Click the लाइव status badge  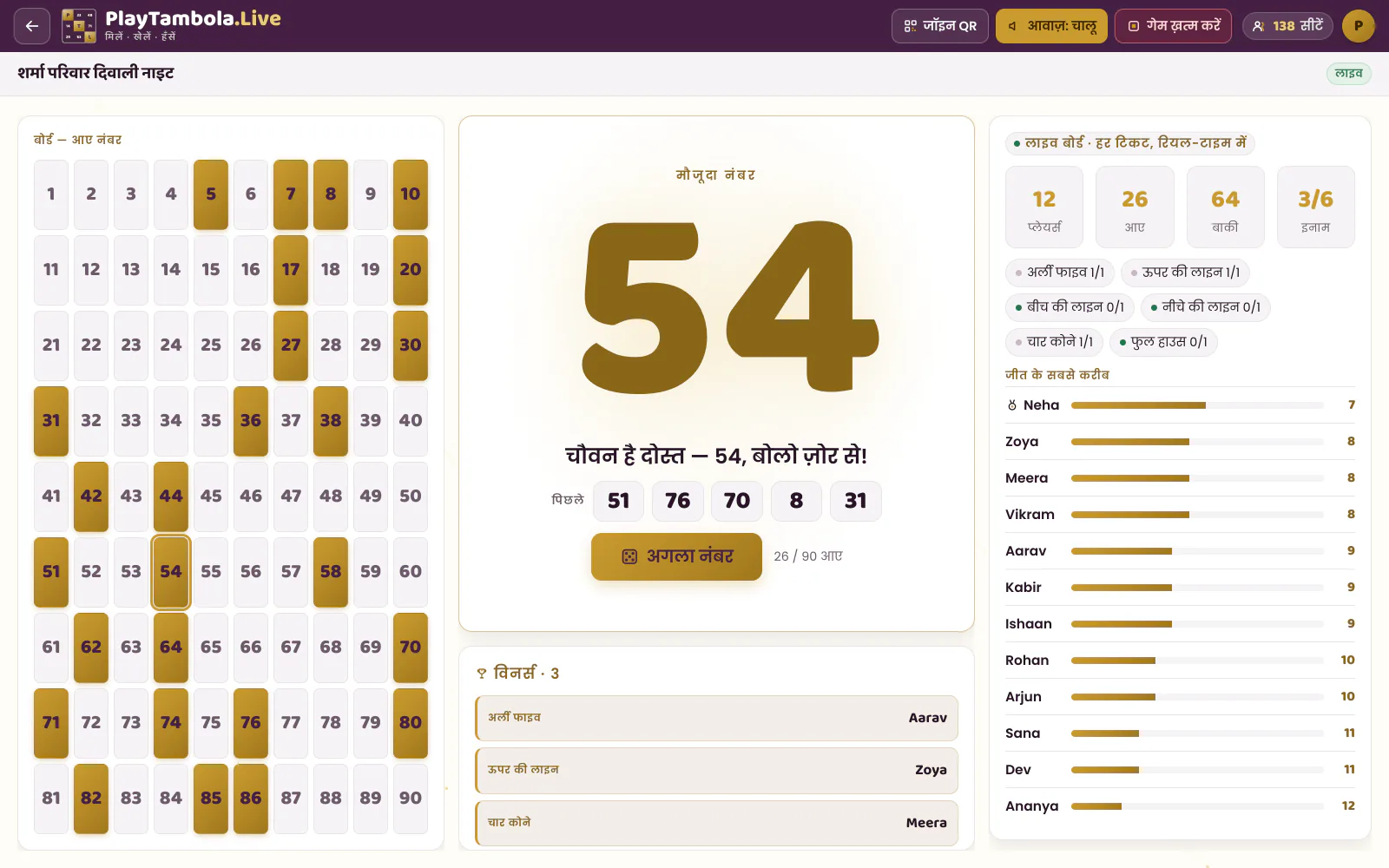(1348, 74)
